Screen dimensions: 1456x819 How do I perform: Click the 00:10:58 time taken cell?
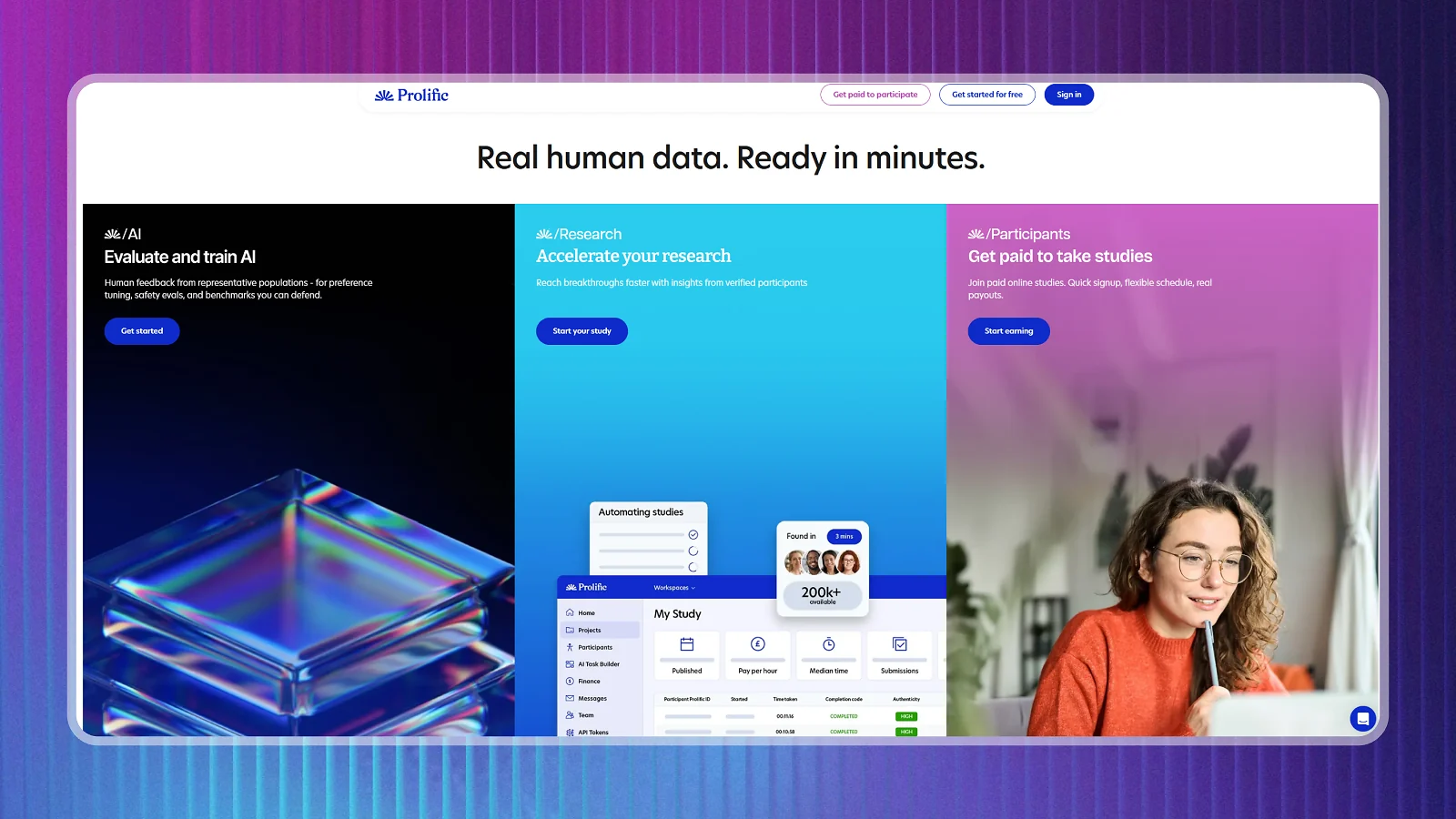(x=785, y=732)
